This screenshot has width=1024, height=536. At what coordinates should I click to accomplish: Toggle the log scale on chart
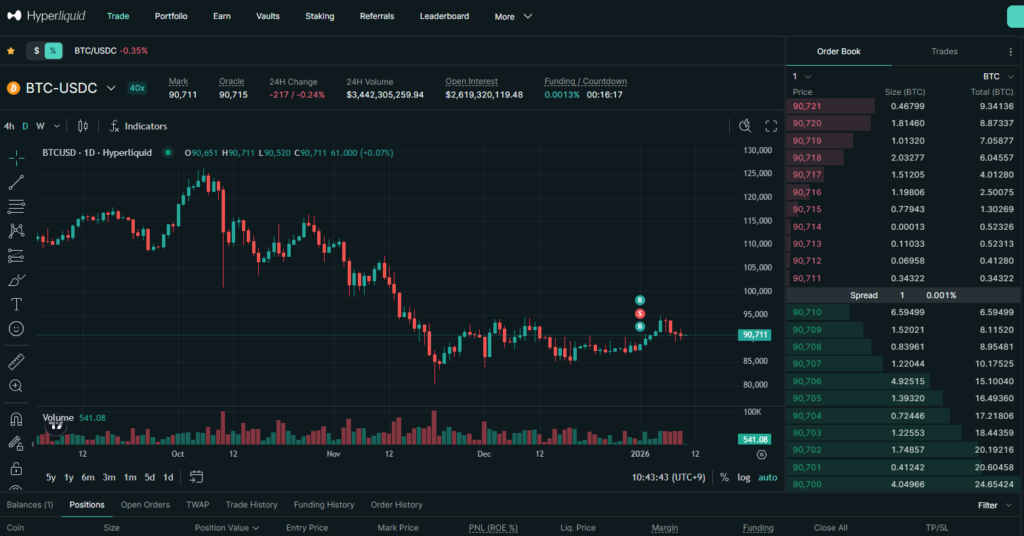[x=744, y=477]
